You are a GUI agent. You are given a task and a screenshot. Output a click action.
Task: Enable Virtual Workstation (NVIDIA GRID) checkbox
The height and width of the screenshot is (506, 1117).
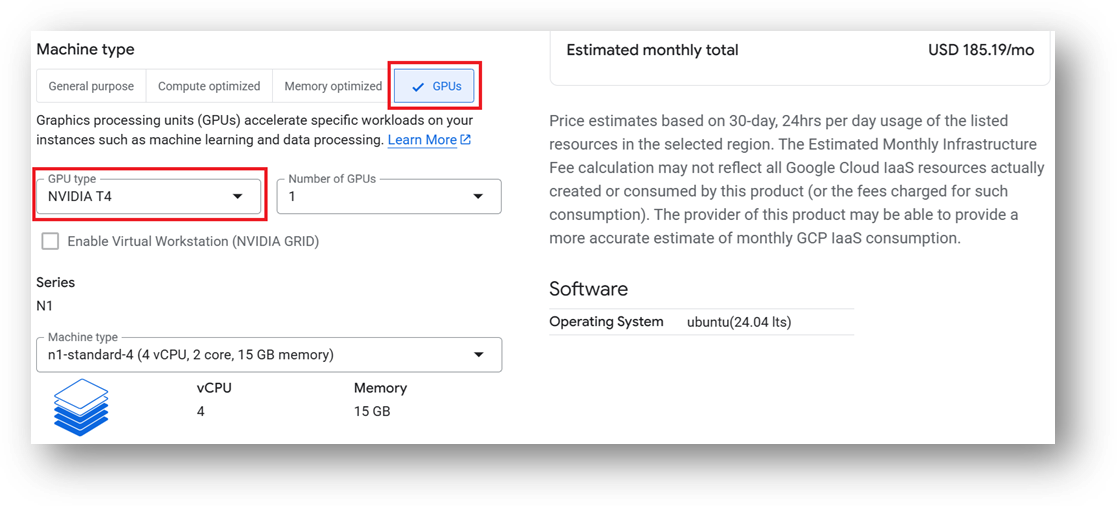pos(50,241)
